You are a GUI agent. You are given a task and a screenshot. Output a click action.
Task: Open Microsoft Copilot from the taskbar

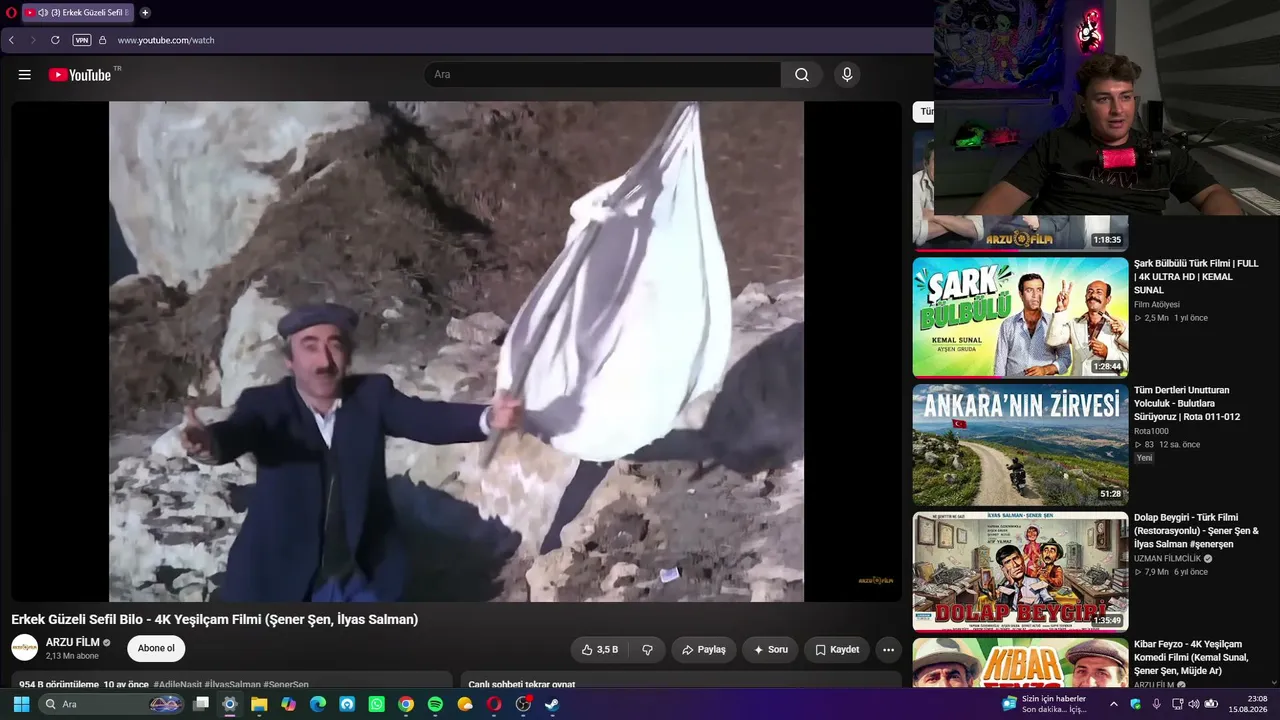tap(288, 704)
